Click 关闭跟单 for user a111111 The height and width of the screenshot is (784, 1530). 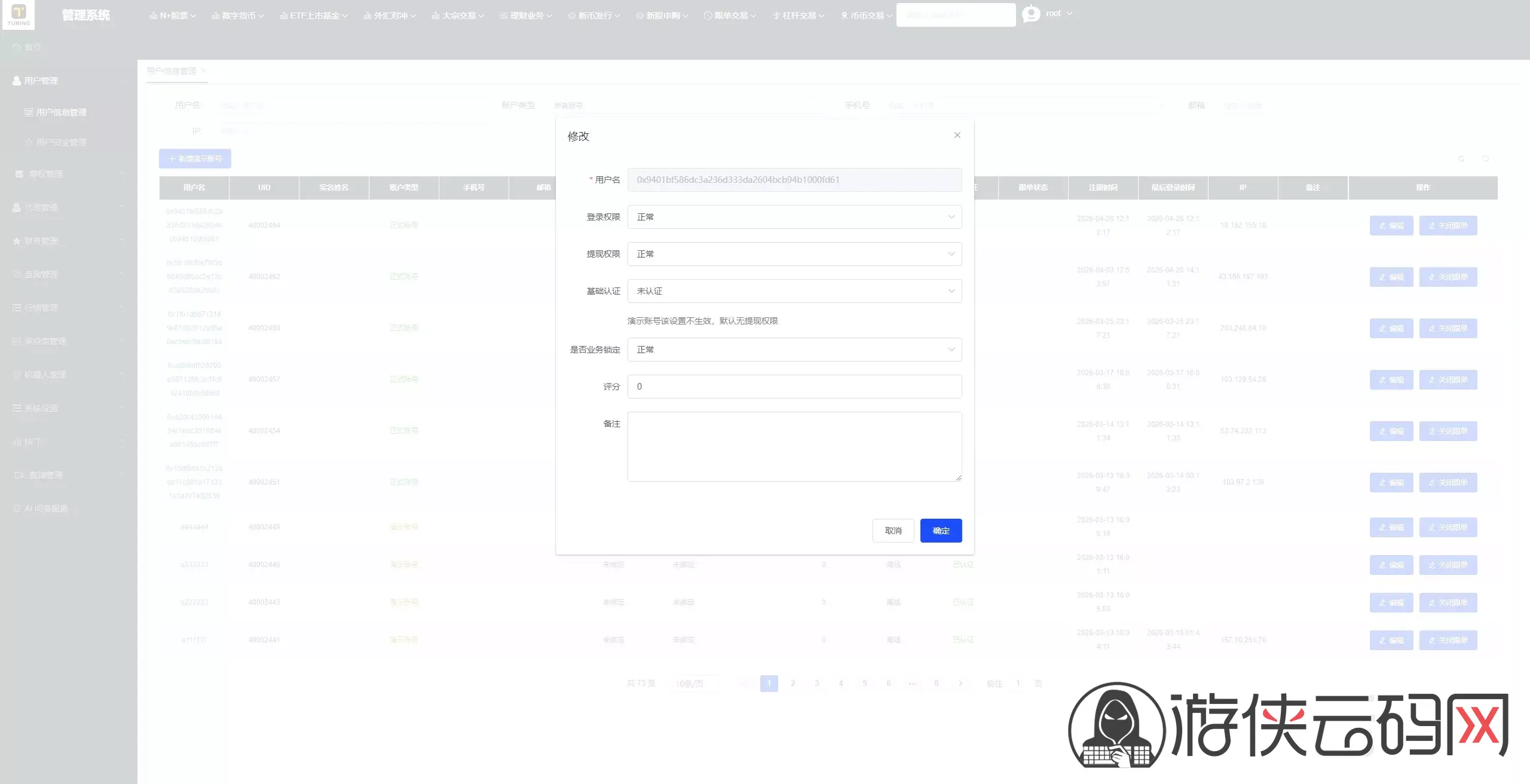click(x=1448, y=640)
